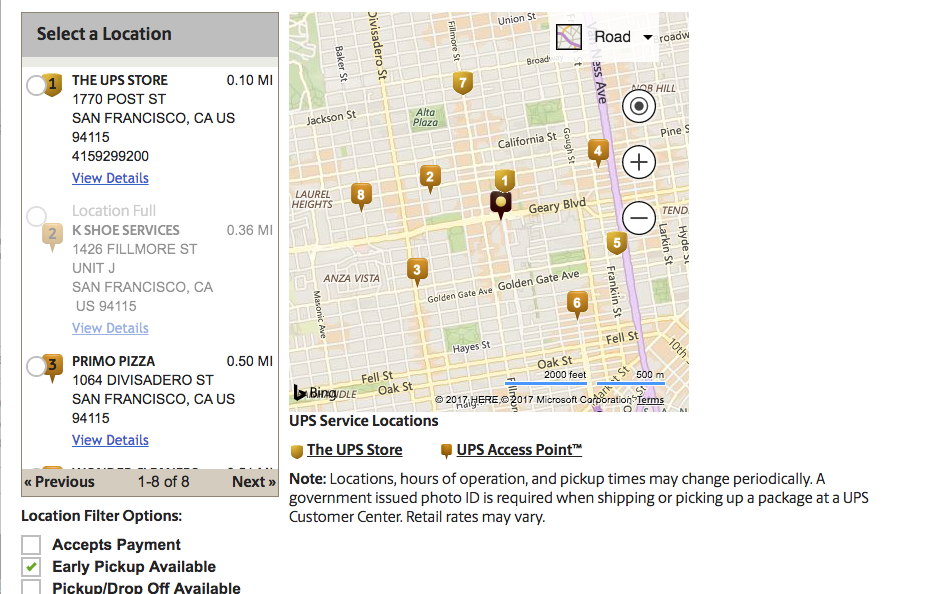Click map pin 3 near Anza Vista
The width and height of the screenshot is (926, 594).
[x=417, y=270]
